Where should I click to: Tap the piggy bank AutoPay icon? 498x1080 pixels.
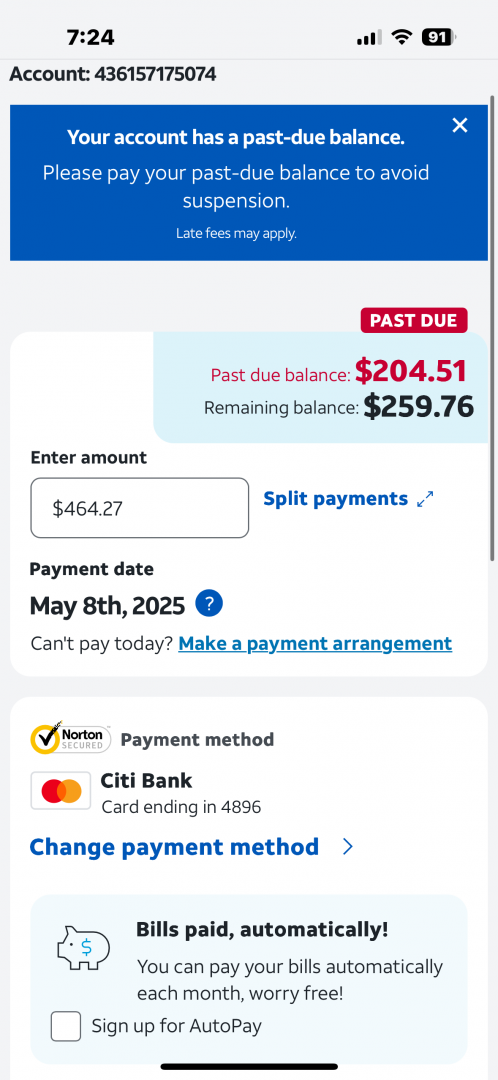coord(83,948)
